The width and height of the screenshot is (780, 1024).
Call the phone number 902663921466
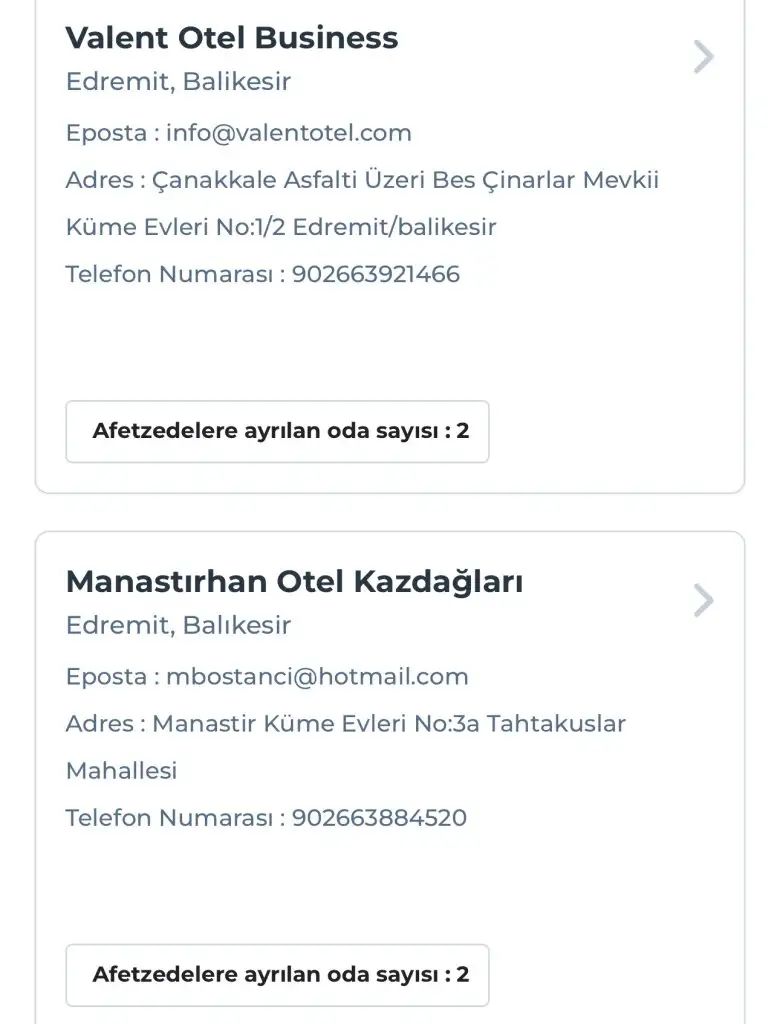[376, 274]
